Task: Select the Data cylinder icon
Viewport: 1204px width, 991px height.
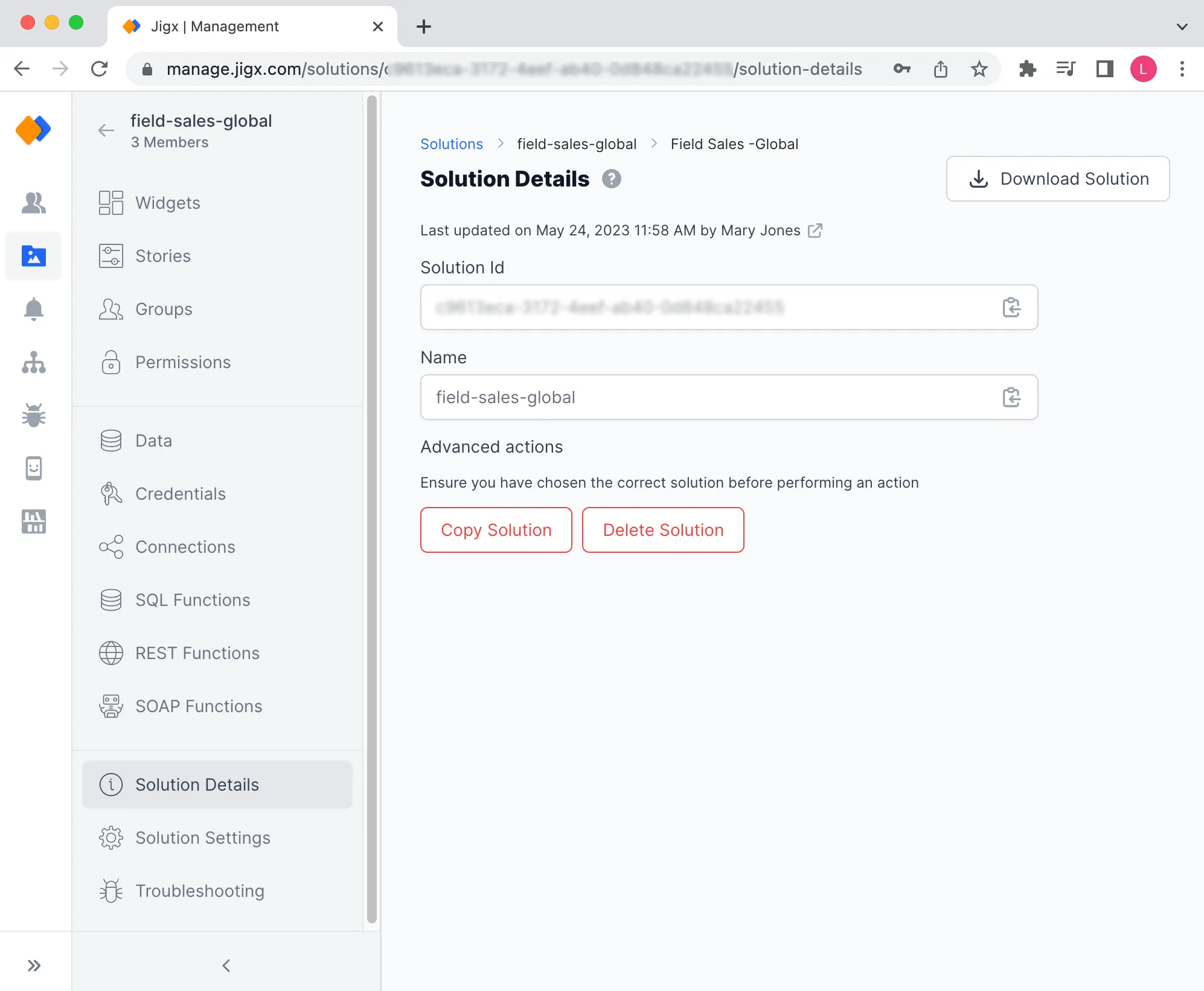Action: (x=111, y=440)
